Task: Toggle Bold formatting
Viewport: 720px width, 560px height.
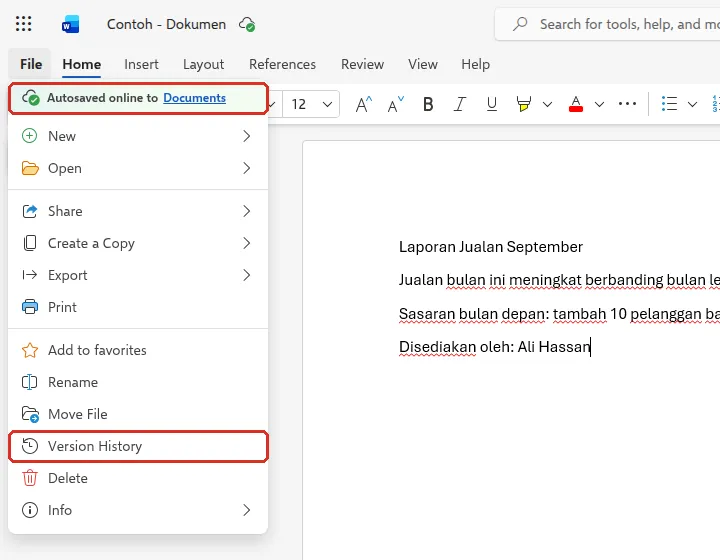Action: point(428,104)
